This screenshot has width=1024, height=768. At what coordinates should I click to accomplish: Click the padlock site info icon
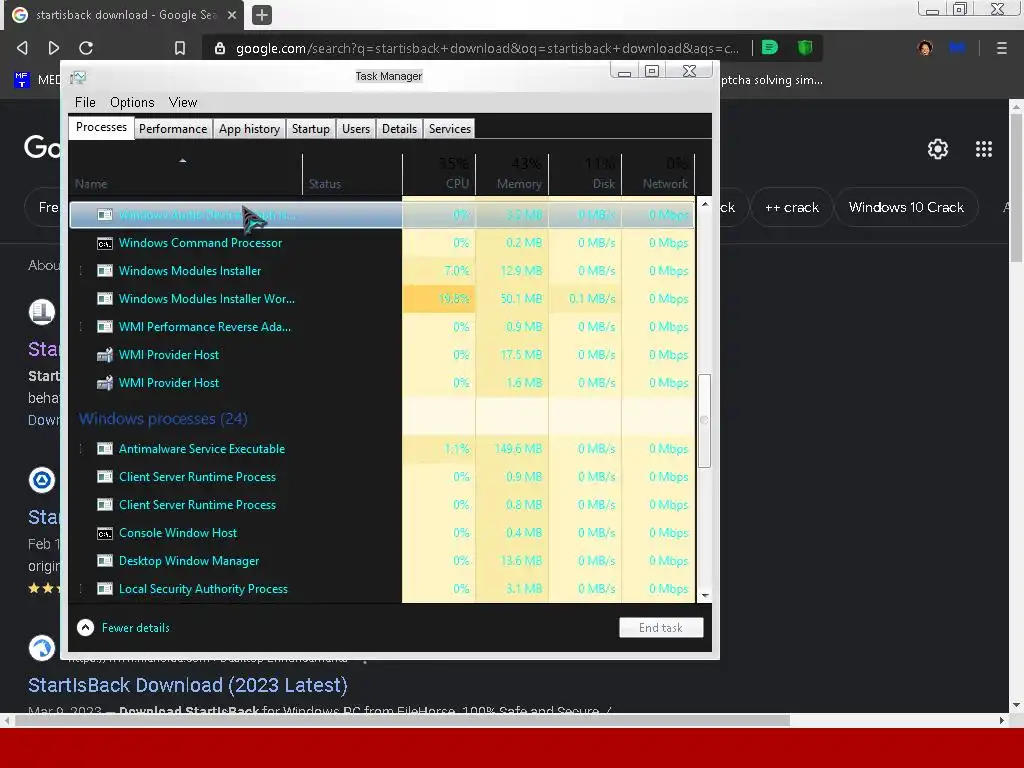point(220,48)
